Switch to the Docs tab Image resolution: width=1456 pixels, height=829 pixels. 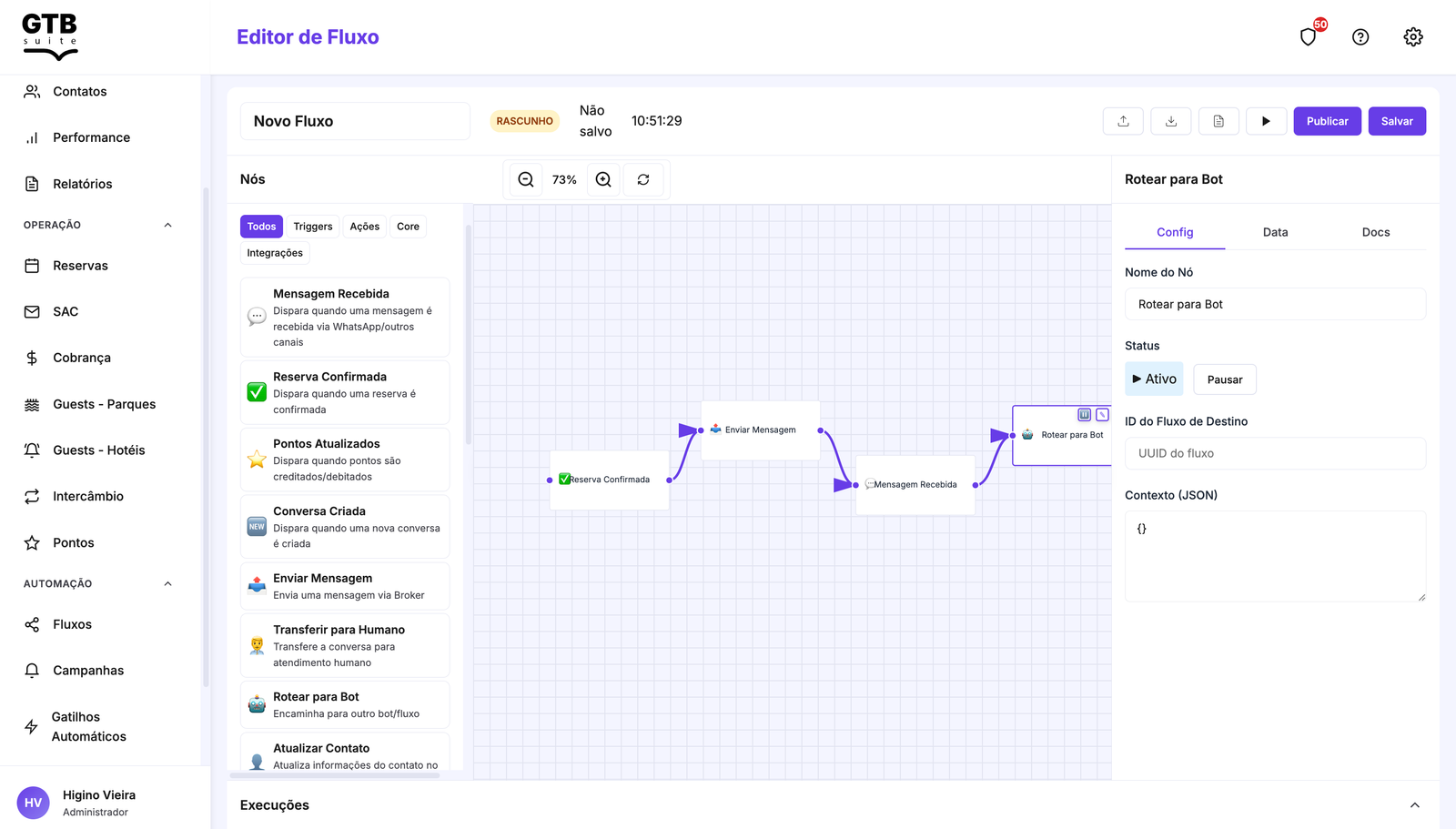pos(1375,232)
